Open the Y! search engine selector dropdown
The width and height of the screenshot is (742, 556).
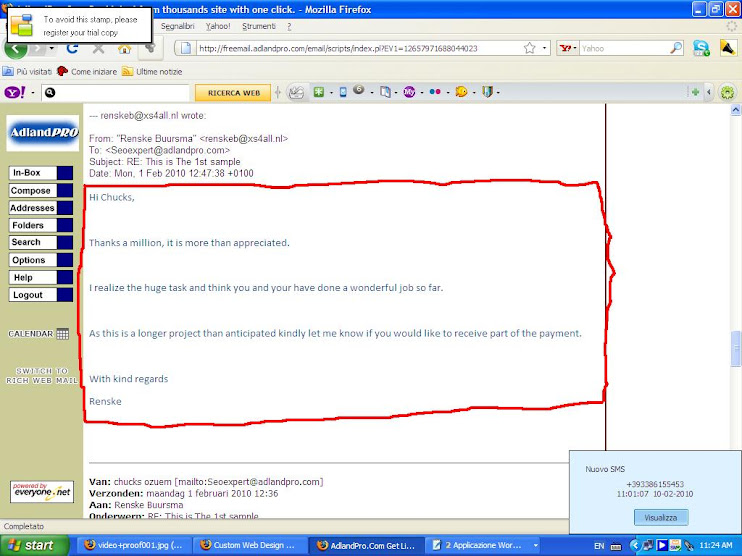tap(567, 48)
